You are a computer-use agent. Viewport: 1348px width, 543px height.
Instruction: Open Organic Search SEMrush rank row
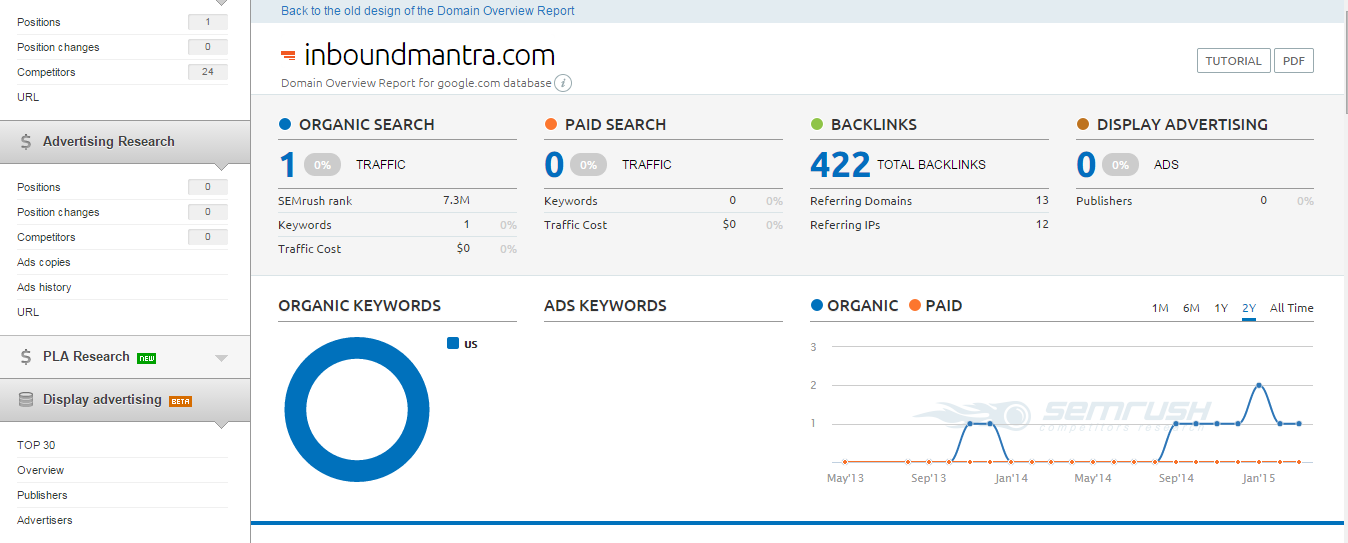(397, 201)
